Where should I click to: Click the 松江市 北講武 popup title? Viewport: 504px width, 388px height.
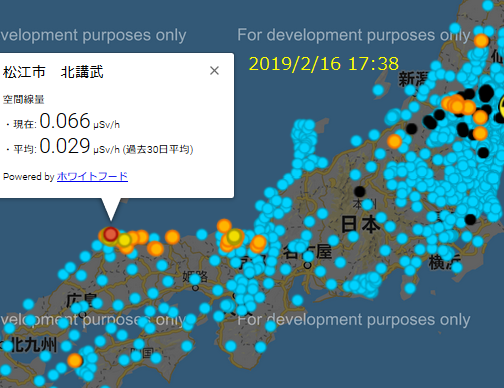coord(53,72)
